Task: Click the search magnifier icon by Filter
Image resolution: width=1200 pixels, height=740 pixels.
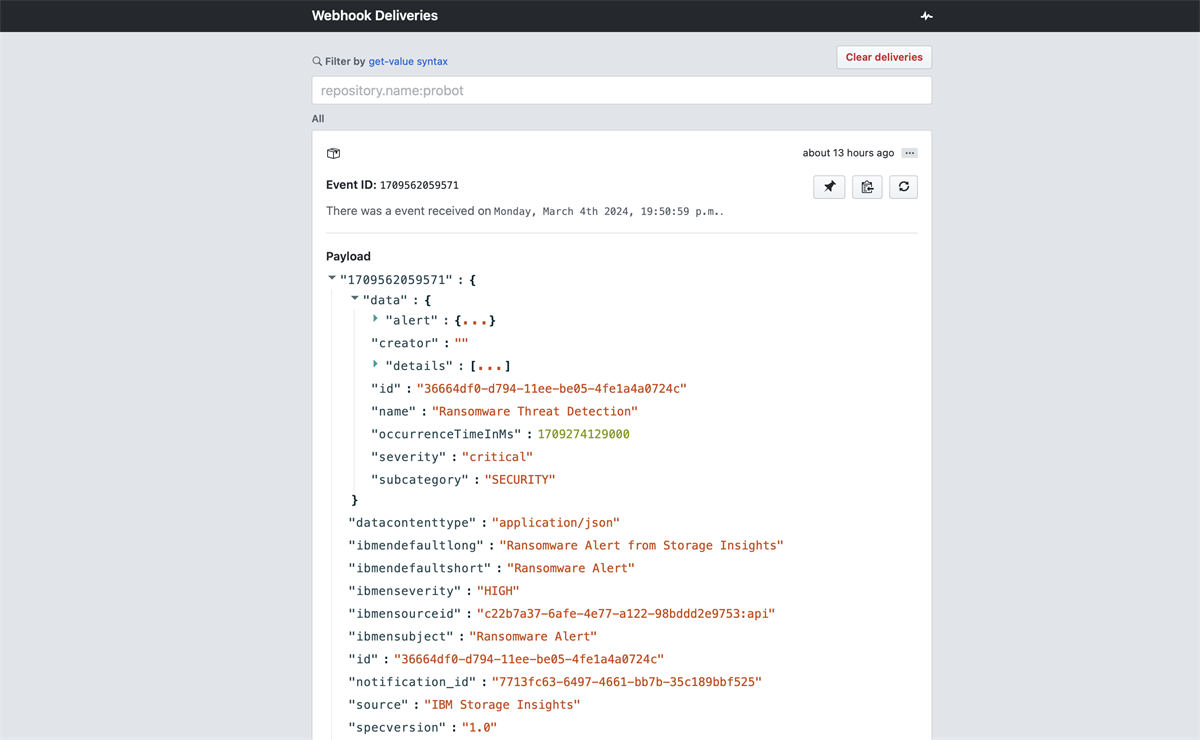Action: pyautogui.click(x=317, y=61)
